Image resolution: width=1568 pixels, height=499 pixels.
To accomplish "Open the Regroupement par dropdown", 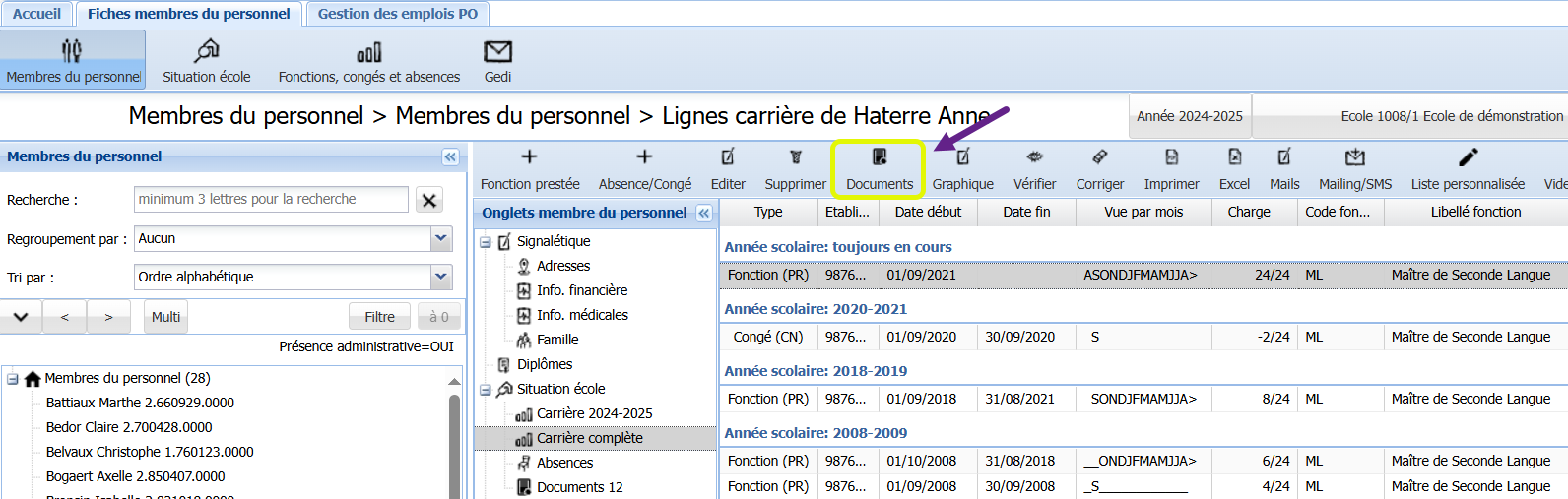I will (441, 238).
